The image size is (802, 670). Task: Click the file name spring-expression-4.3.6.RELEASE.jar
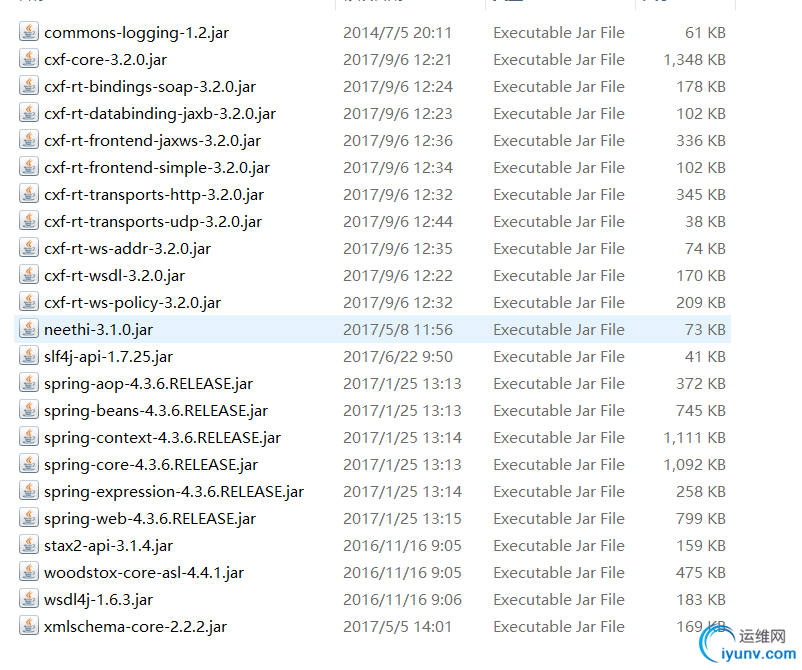tap(174, 493)
